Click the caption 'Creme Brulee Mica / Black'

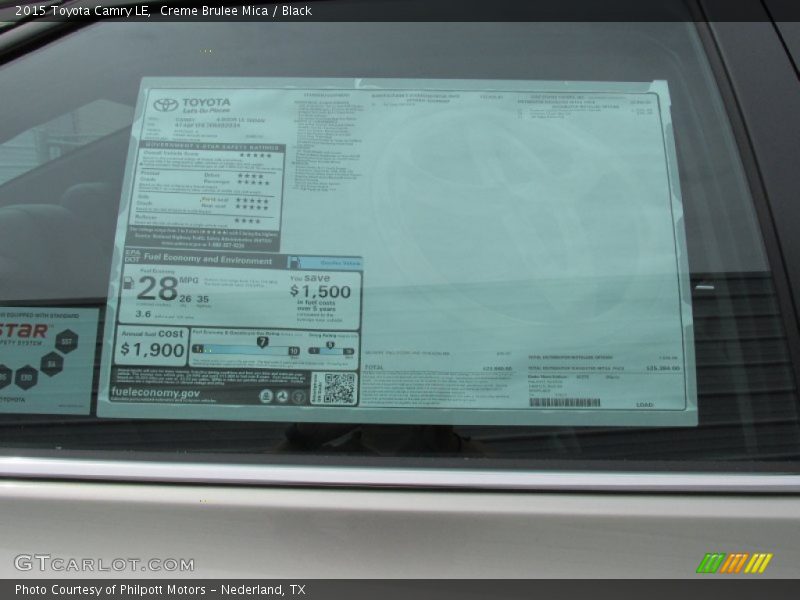236,11
